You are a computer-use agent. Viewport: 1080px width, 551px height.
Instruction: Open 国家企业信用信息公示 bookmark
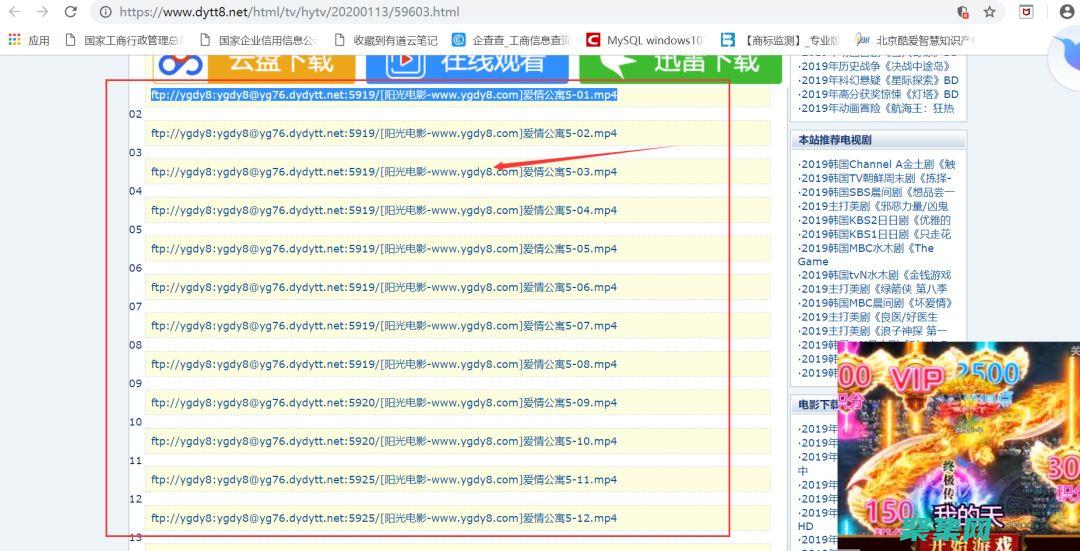258,40
